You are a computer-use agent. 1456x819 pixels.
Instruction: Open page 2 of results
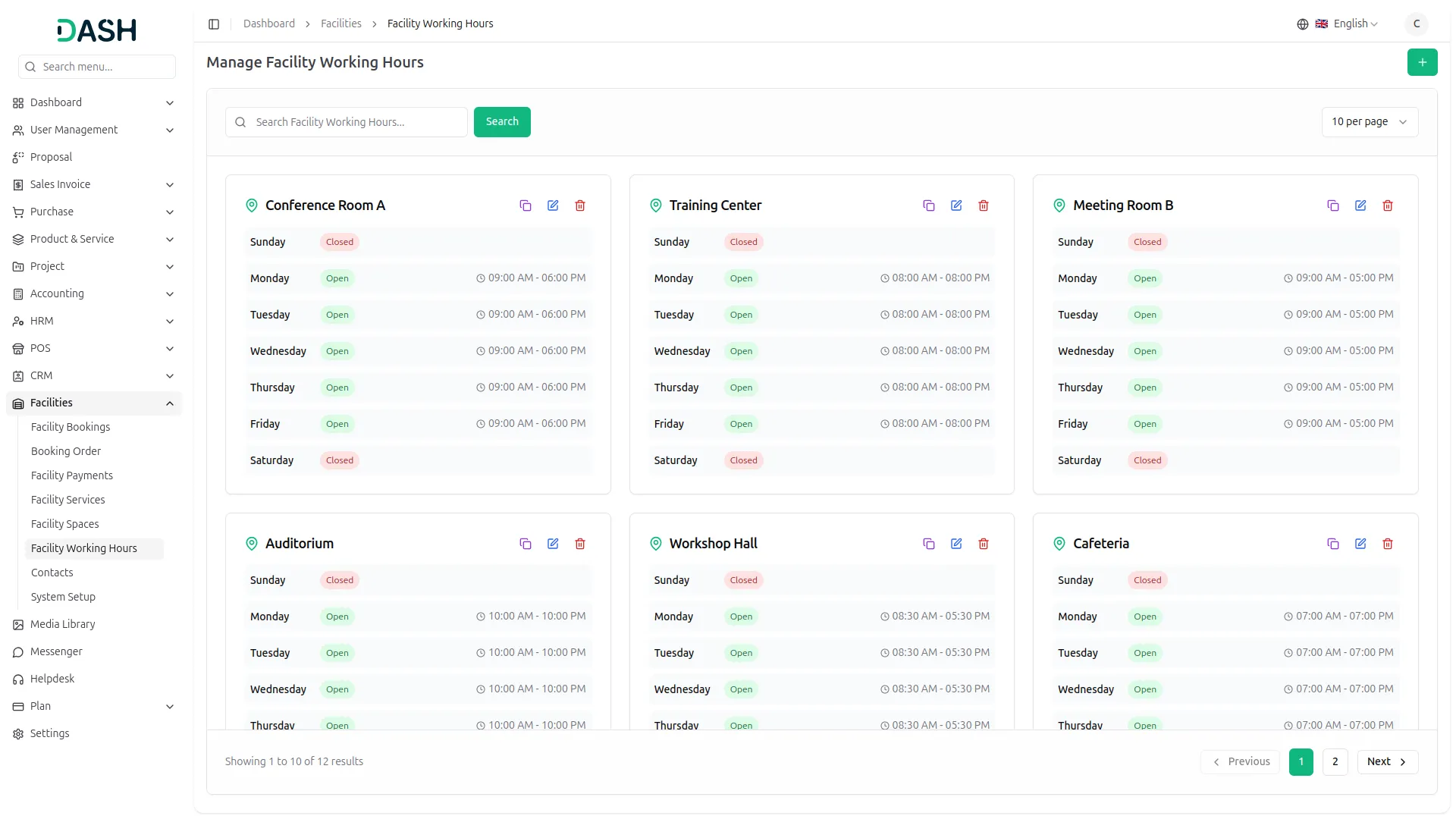pos(1335,762)
